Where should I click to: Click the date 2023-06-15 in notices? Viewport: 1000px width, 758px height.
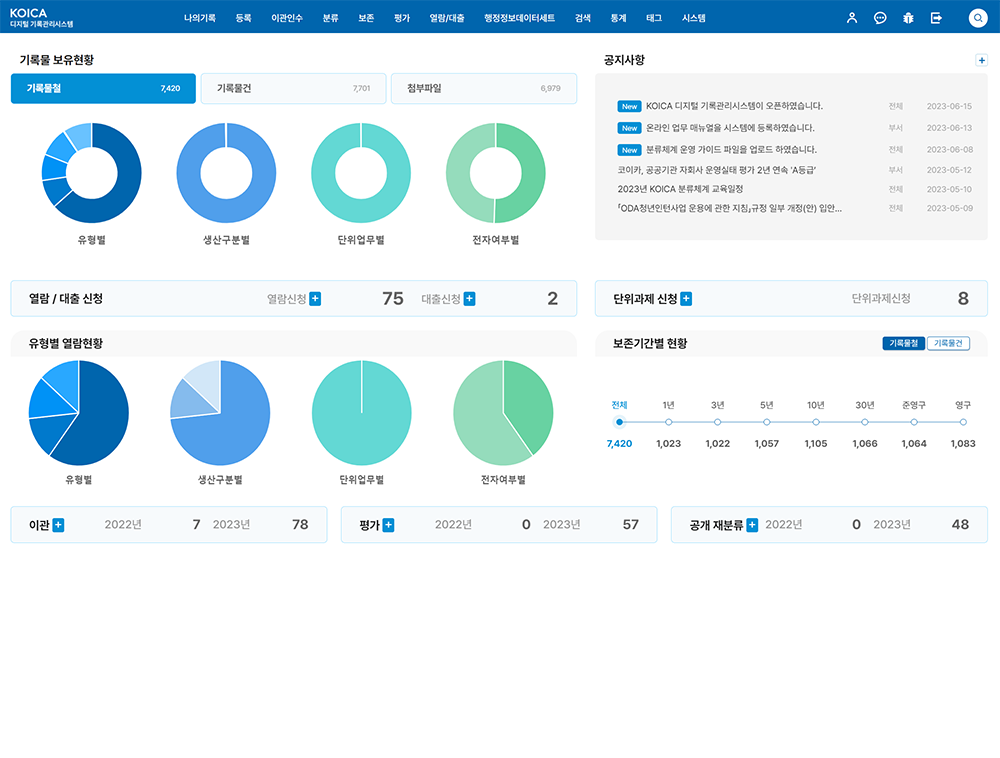[949, 106]
